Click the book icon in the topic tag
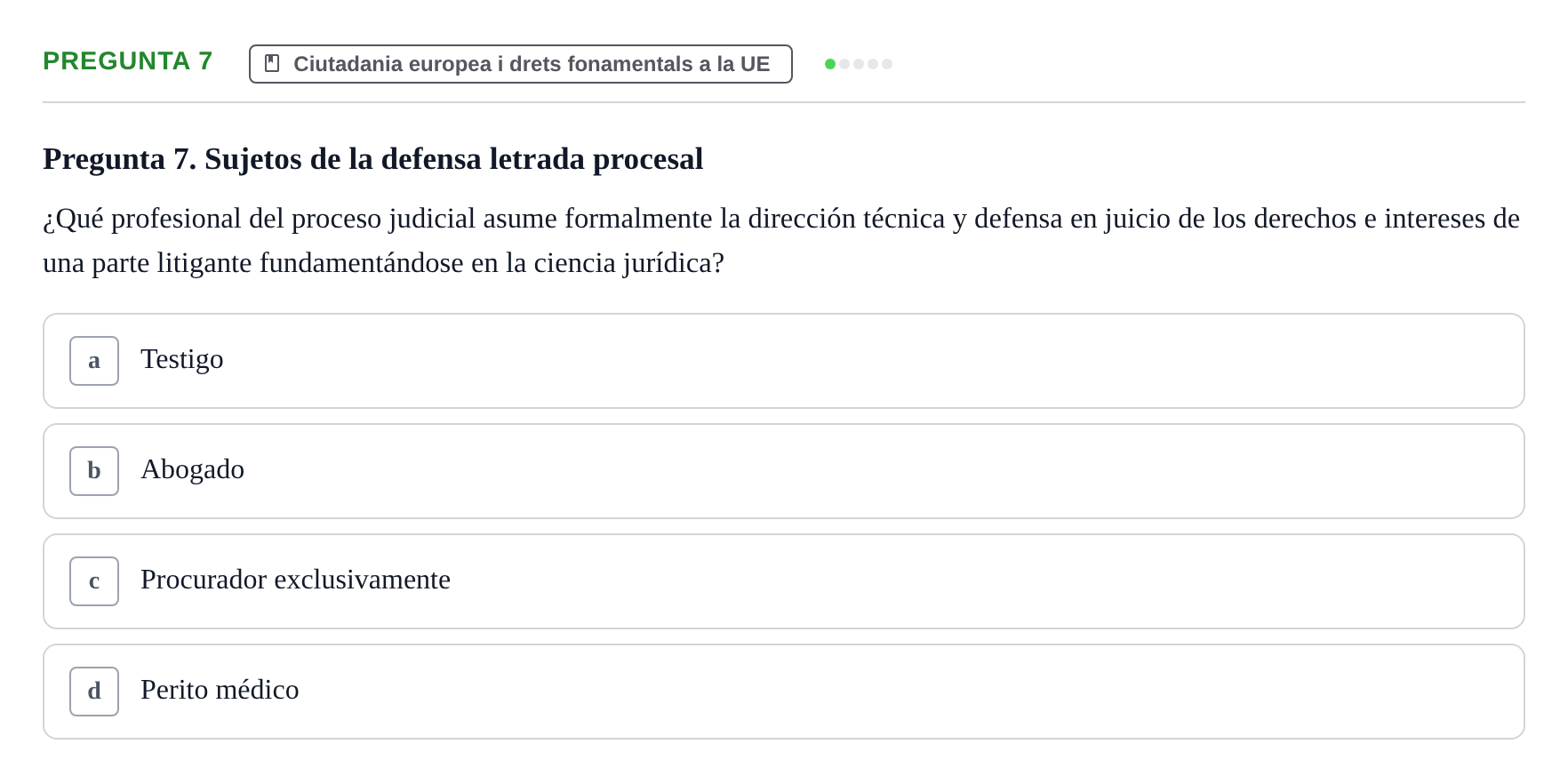The width and height of the screenshot is (1568, 784). click(x=272, y=64)
